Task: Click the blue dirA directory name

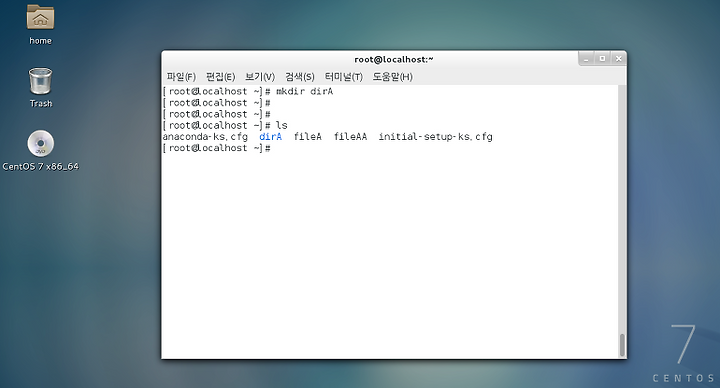Action: pos(270,137)
